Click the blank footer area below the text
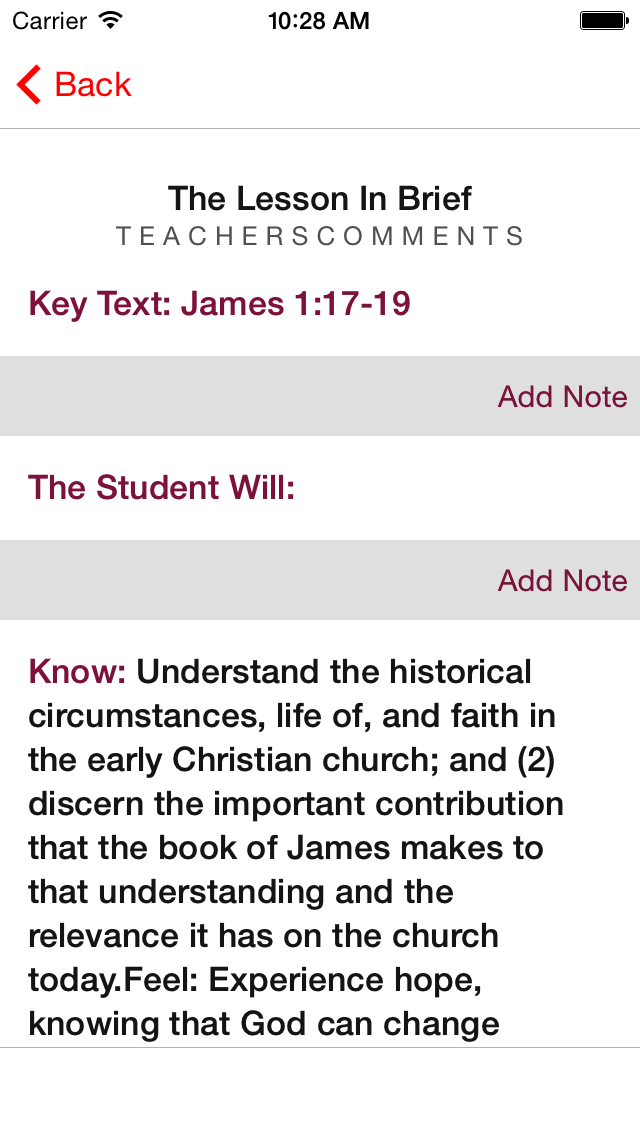Viewport: 640px width, 1136px height. pyautogui.click(x=320, y=1092)
